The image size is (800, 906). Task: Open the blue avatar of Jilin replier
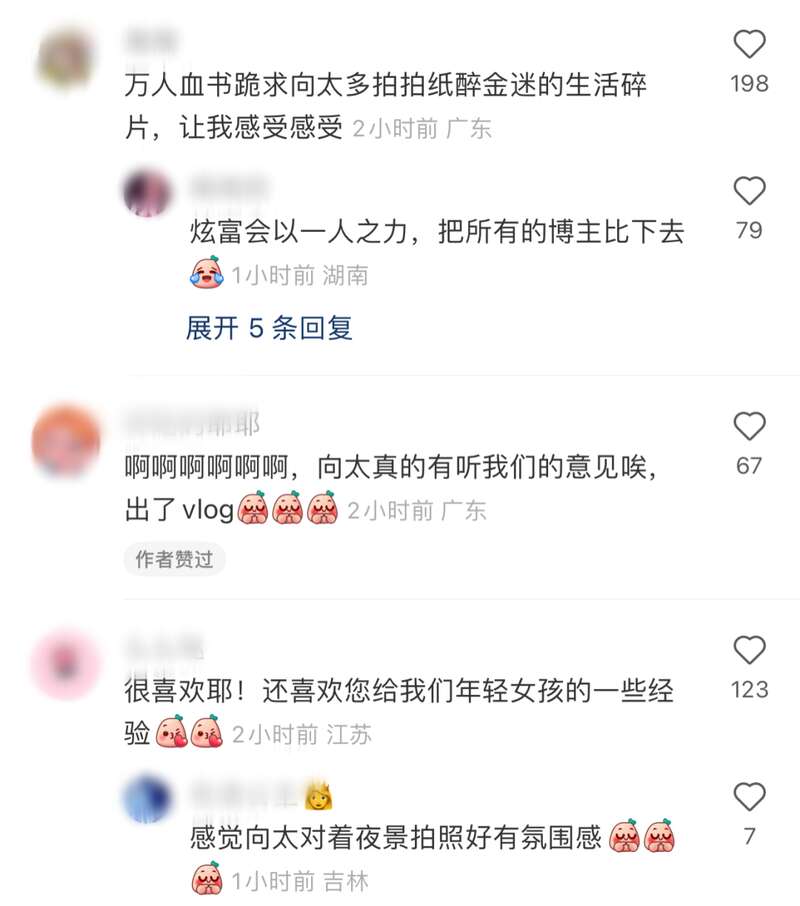click(147, 798)
